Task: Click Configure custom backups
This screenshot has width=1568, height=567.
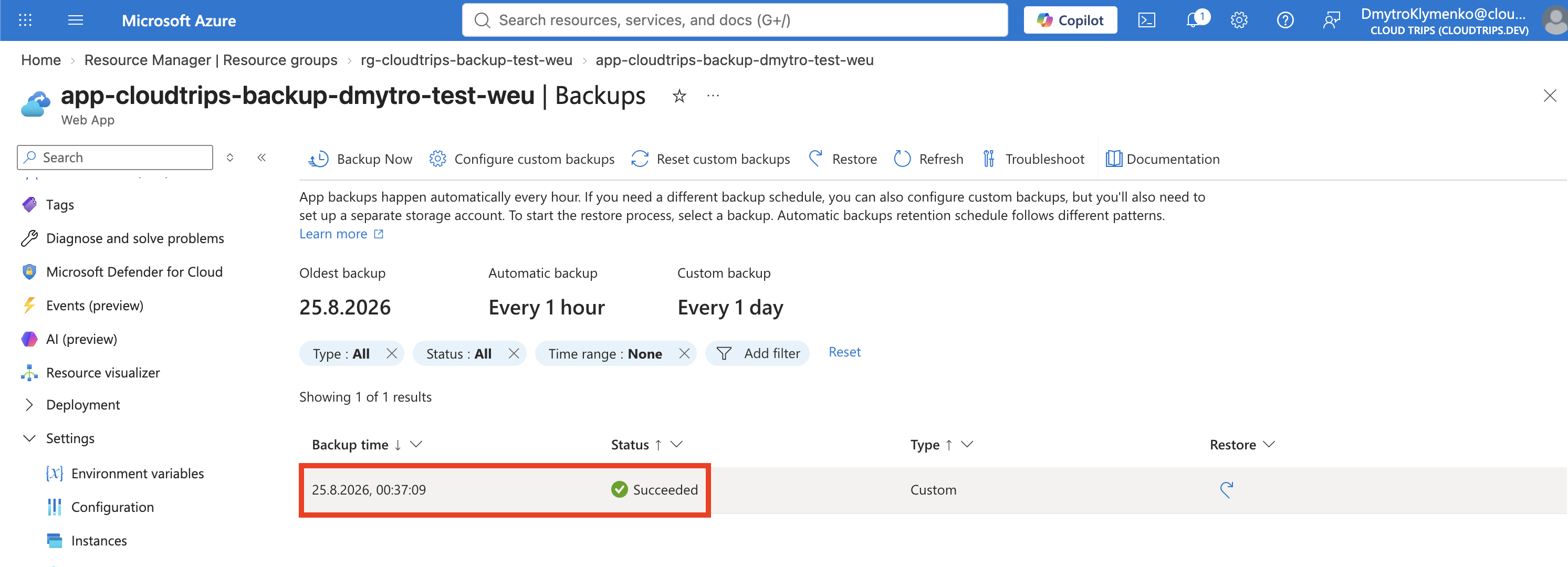Action: point(521,159)
